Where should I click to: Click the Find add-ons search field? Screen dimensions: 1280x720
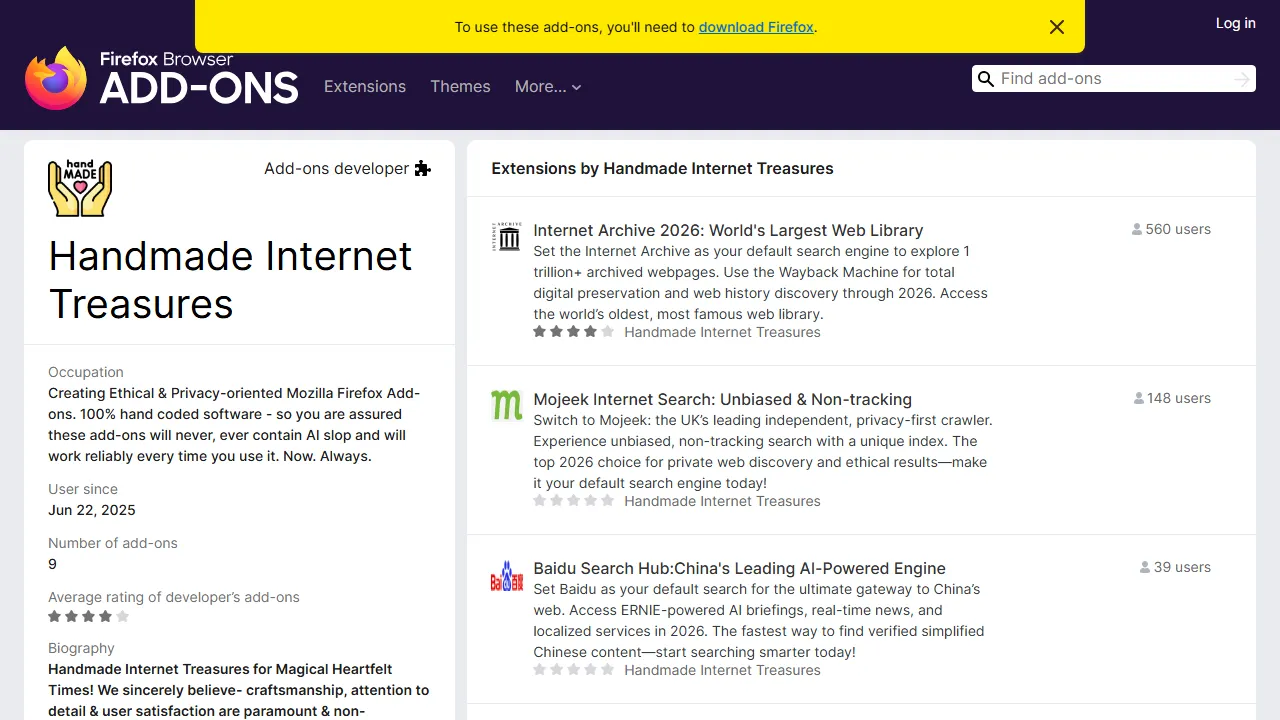point(1100,78)
